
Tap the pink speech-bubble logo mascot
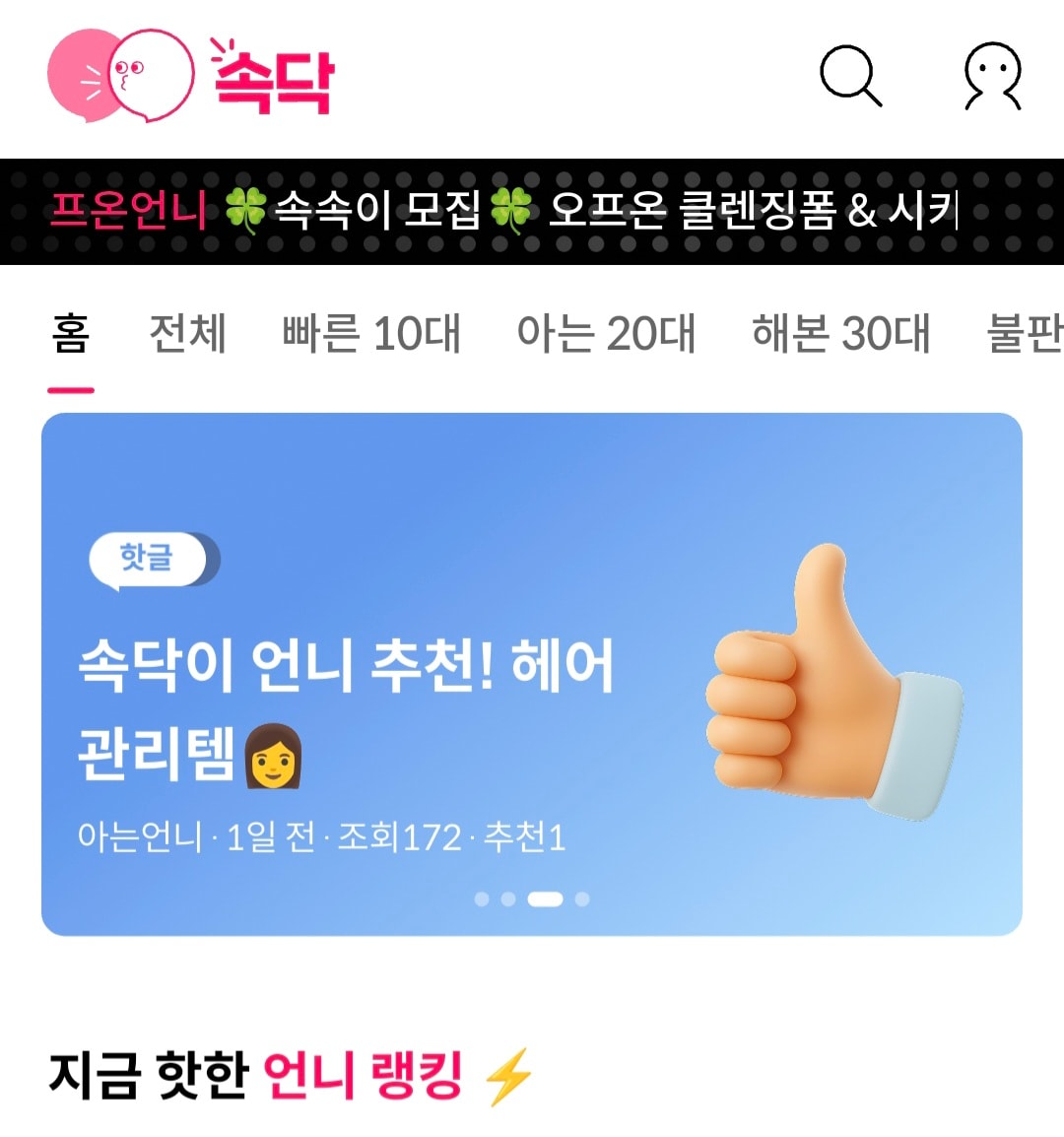pos(120,76)
